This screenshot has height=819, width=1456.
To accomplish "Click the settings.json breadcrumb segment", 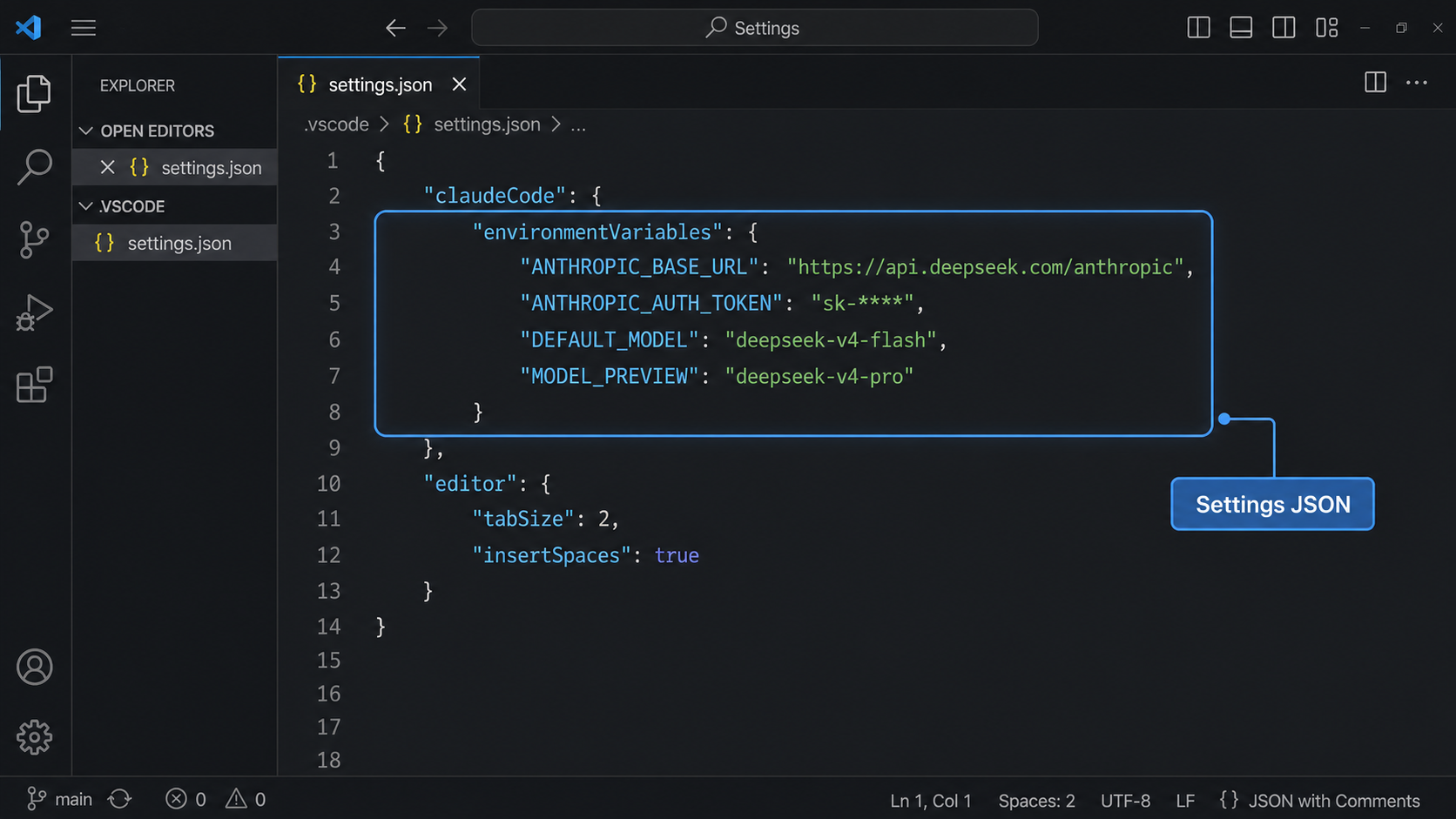I will [x=487, y=124].
